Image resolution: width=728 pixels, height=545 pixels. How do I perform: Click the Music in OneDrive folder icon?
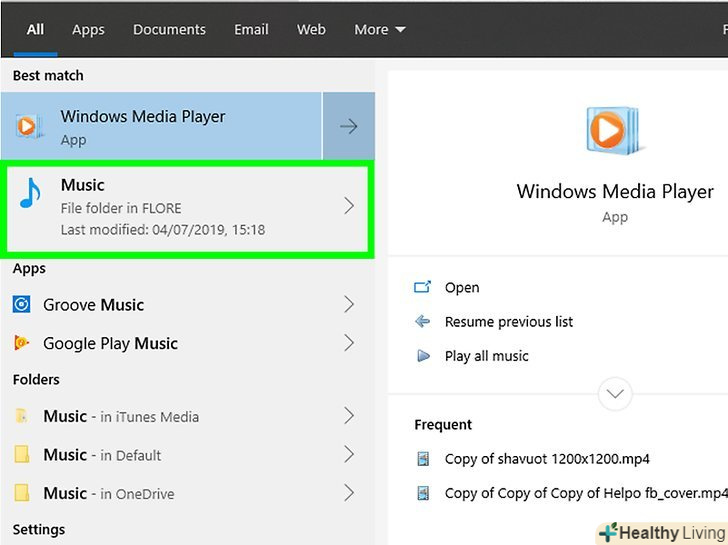[22, 493]
